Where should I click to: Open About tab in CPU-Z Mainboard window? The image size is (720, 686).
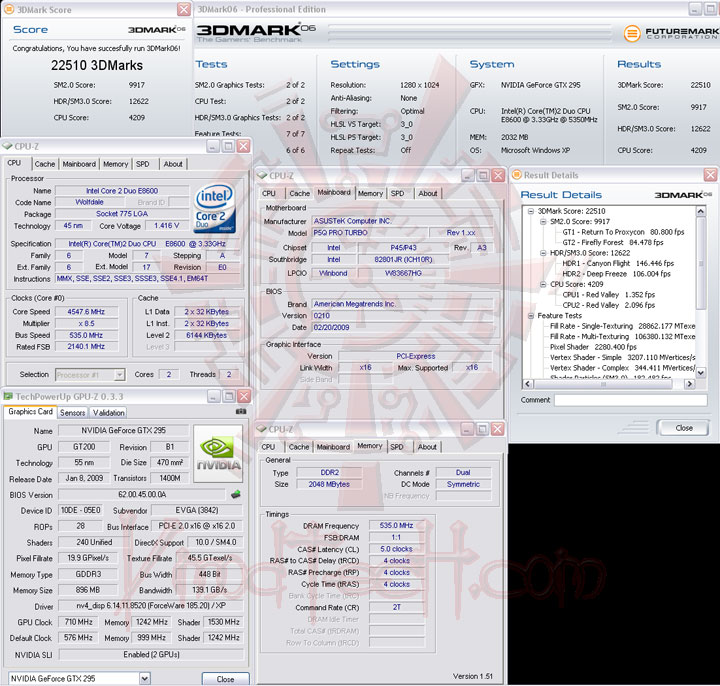click(428, 193)
